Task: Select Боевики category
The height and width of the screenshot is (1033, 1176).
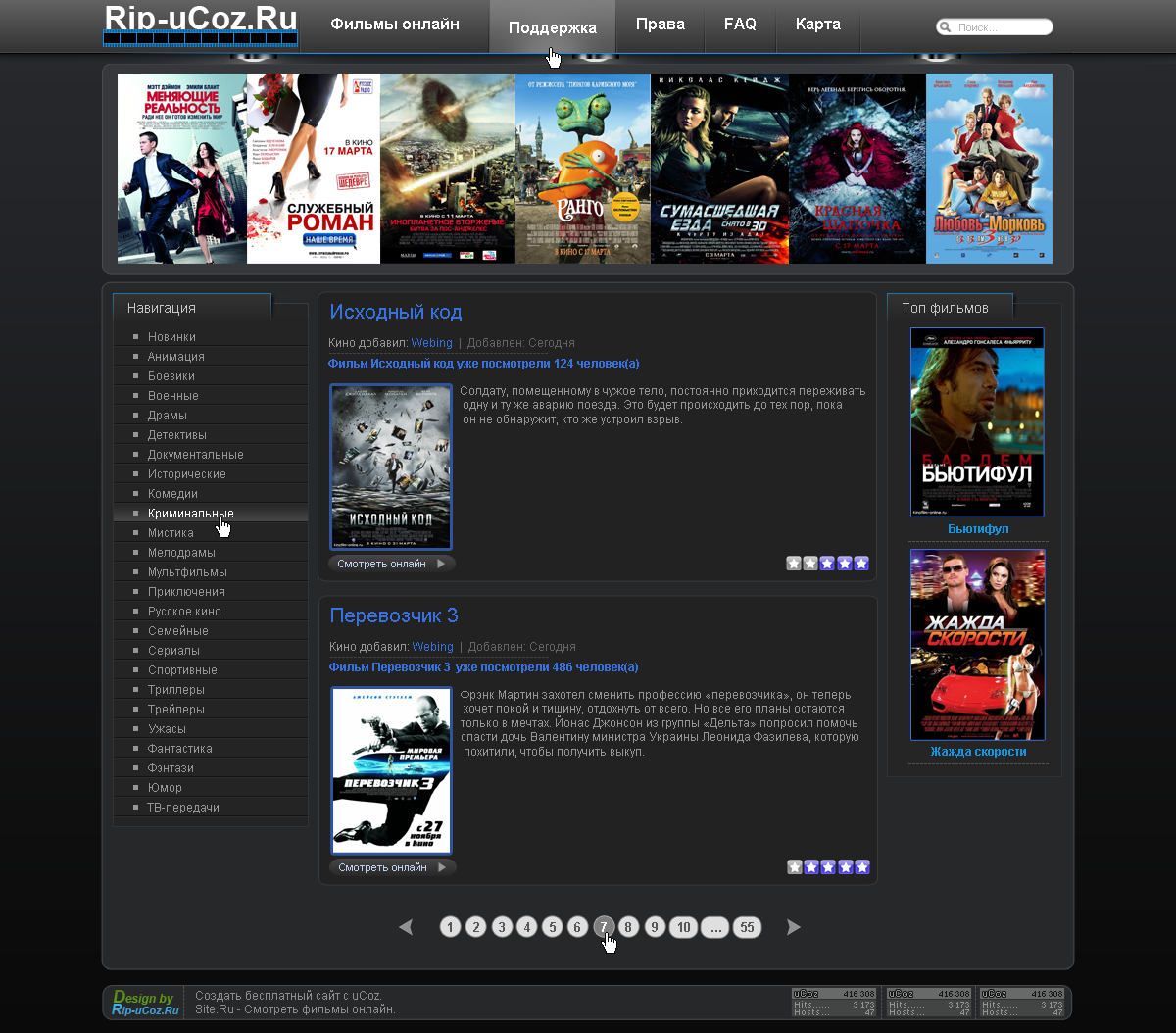Action: click(211, 376)
